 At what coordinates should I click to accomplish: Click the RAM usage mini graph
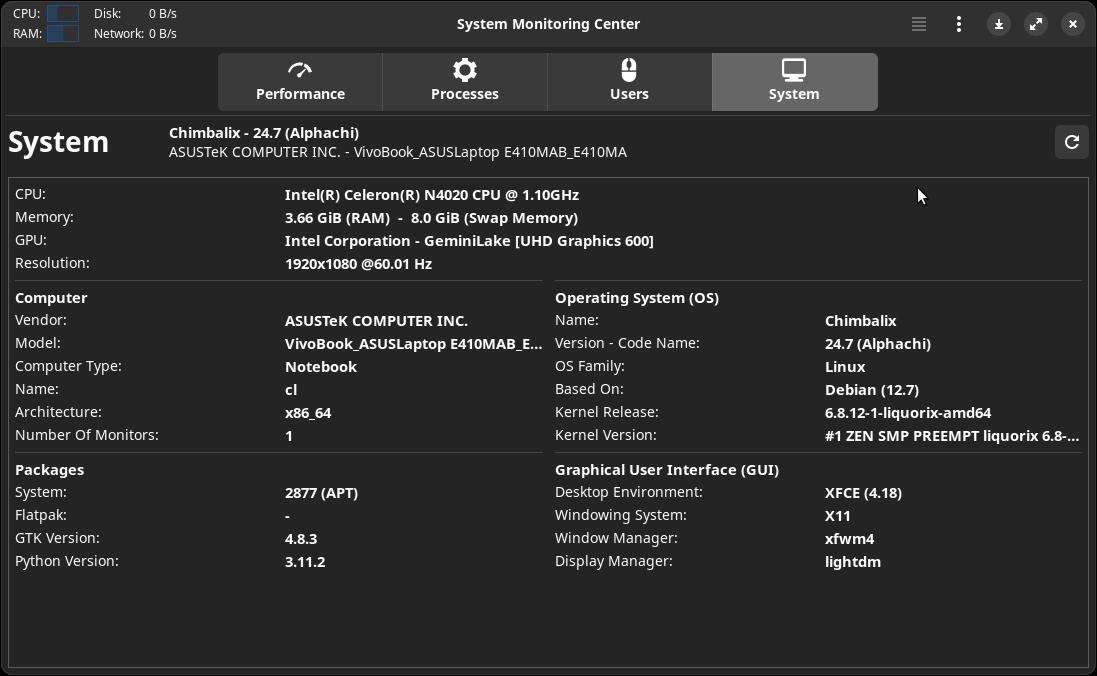62,33
